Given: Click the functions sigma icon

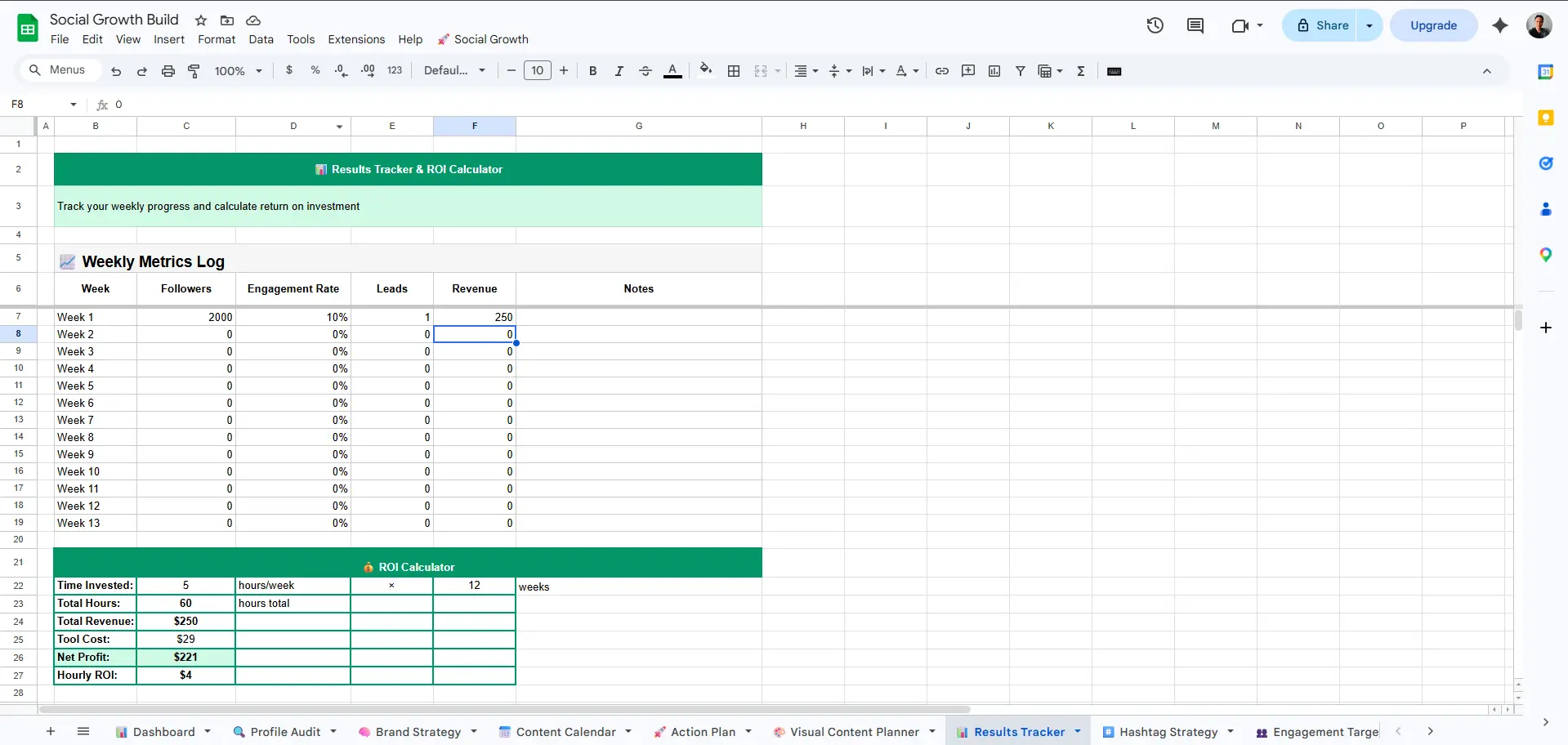Looking at the screenshot, I should [1081, 71].
